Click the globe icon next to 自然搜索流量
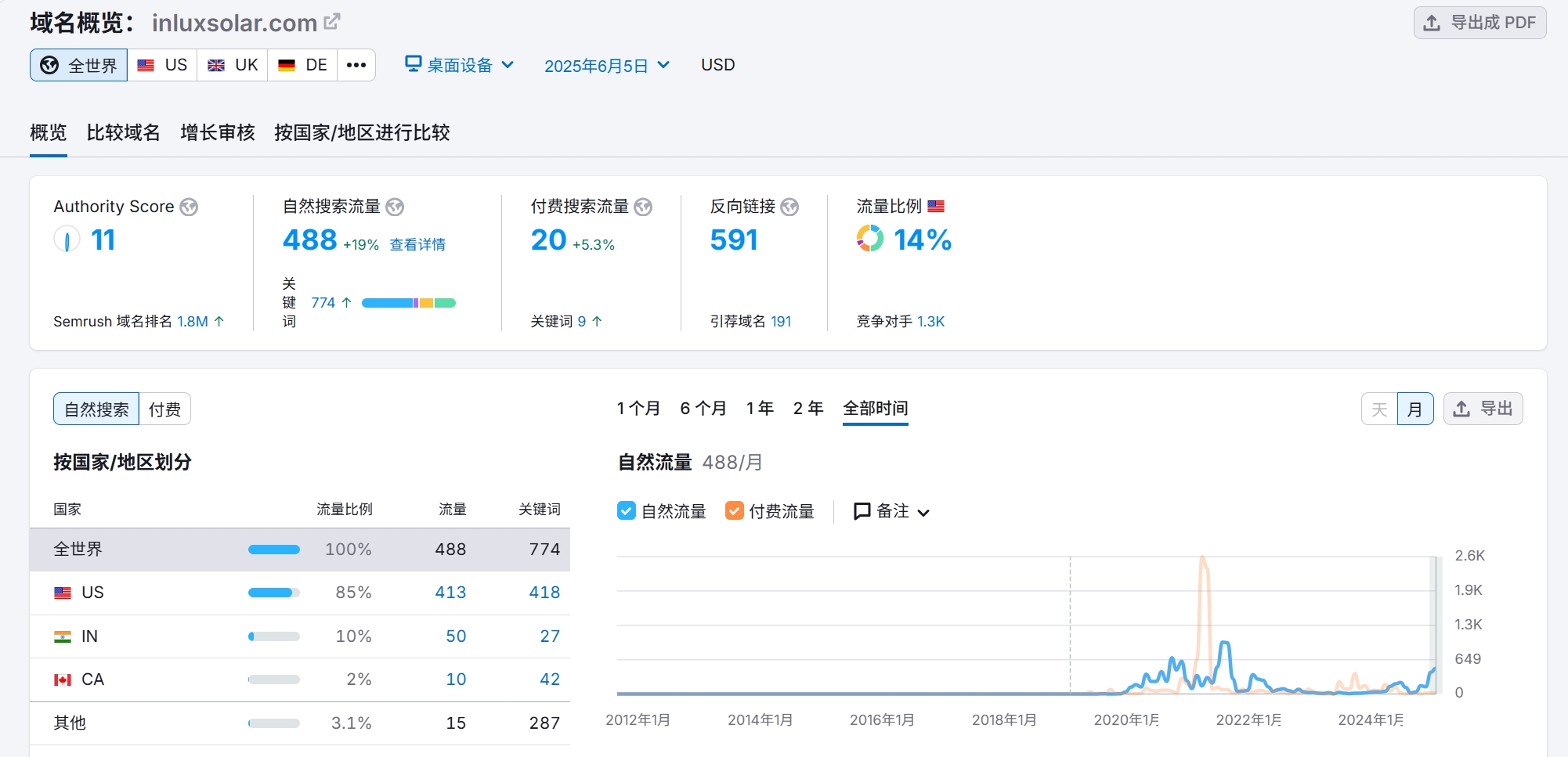Viewport: 1568px width, 757px height. 395,207
